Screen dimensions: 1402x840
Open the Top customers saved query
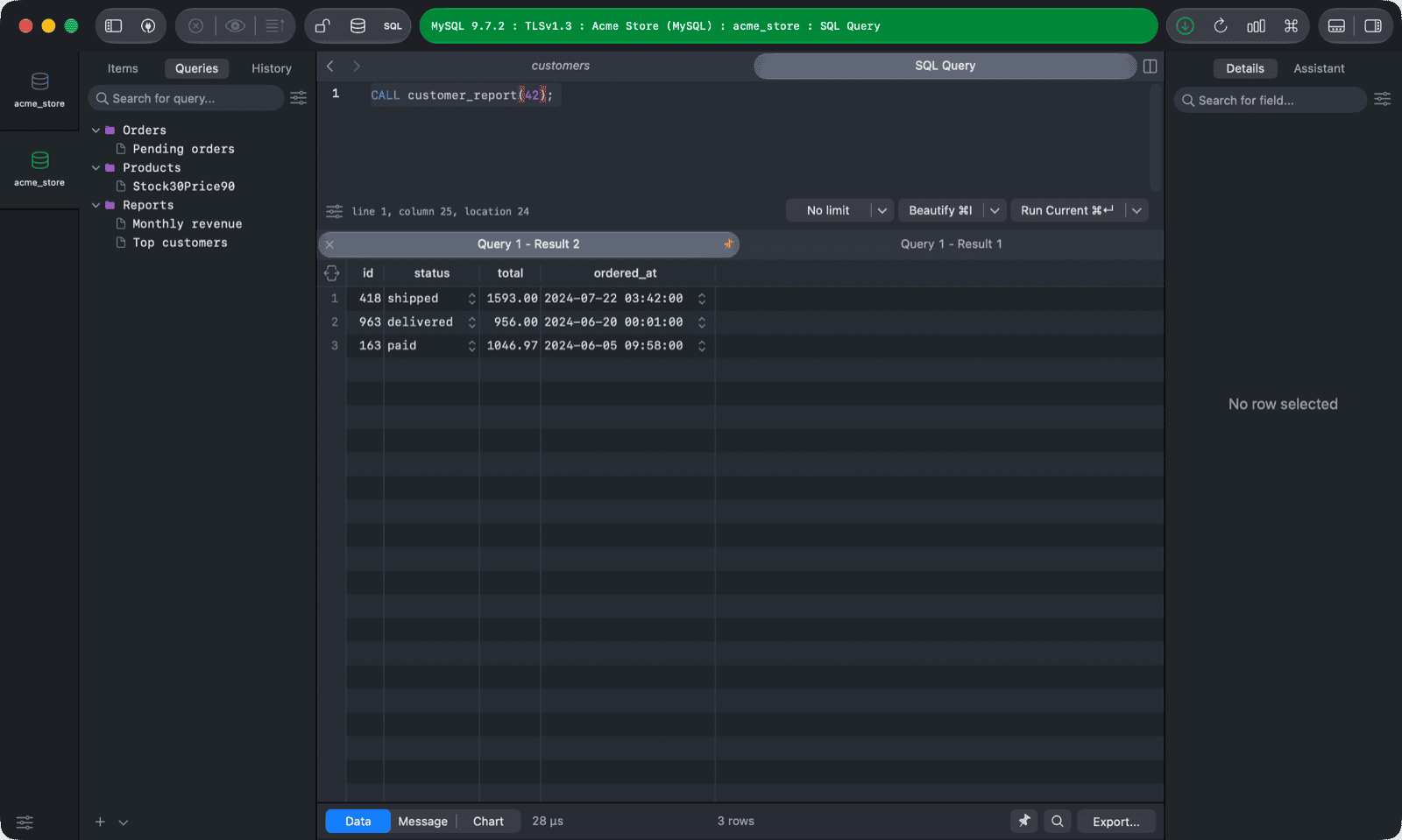tap(180, 243)
